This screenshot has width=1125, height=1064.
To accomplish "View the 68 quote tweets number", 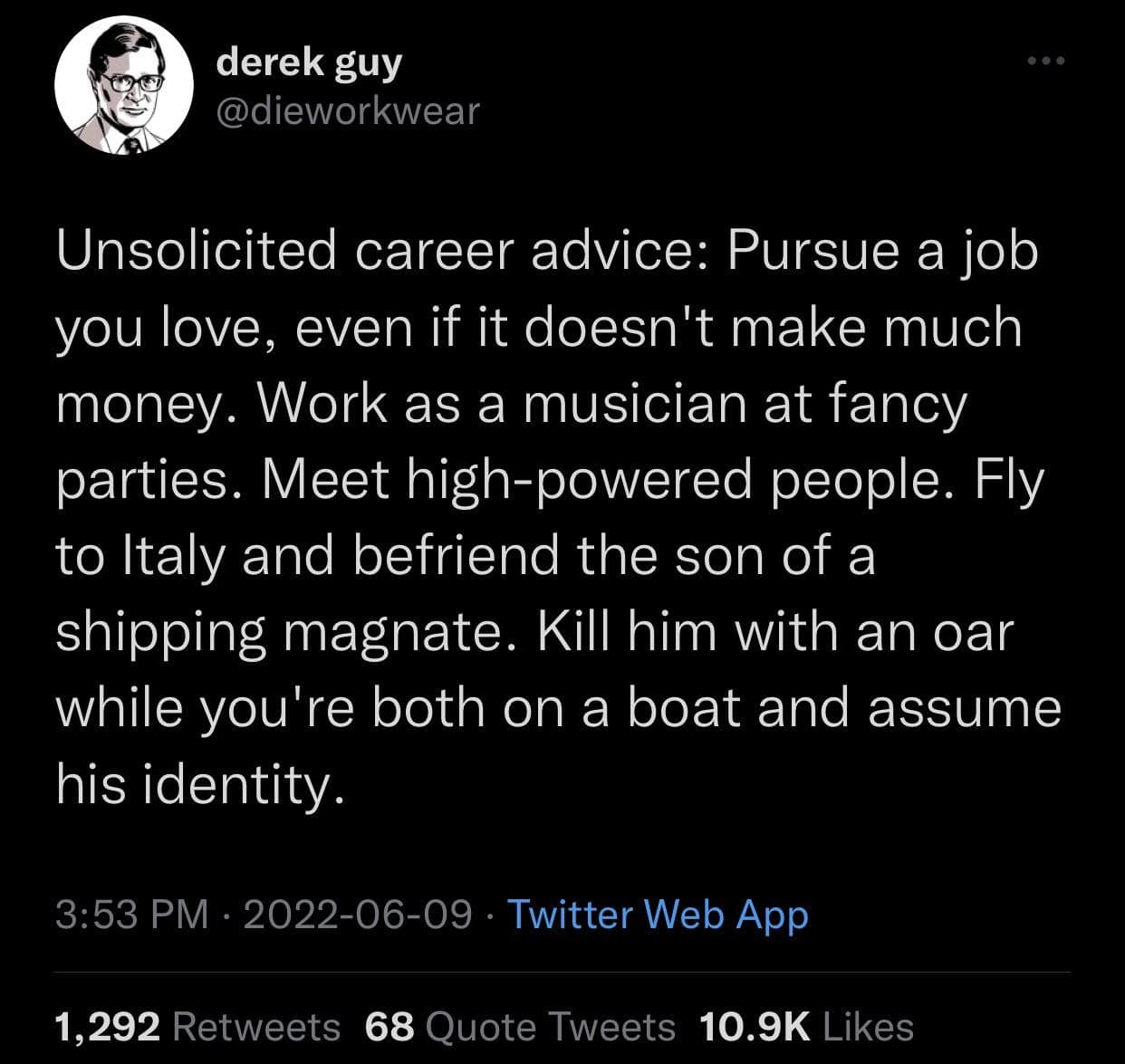I will point(389,1027).
